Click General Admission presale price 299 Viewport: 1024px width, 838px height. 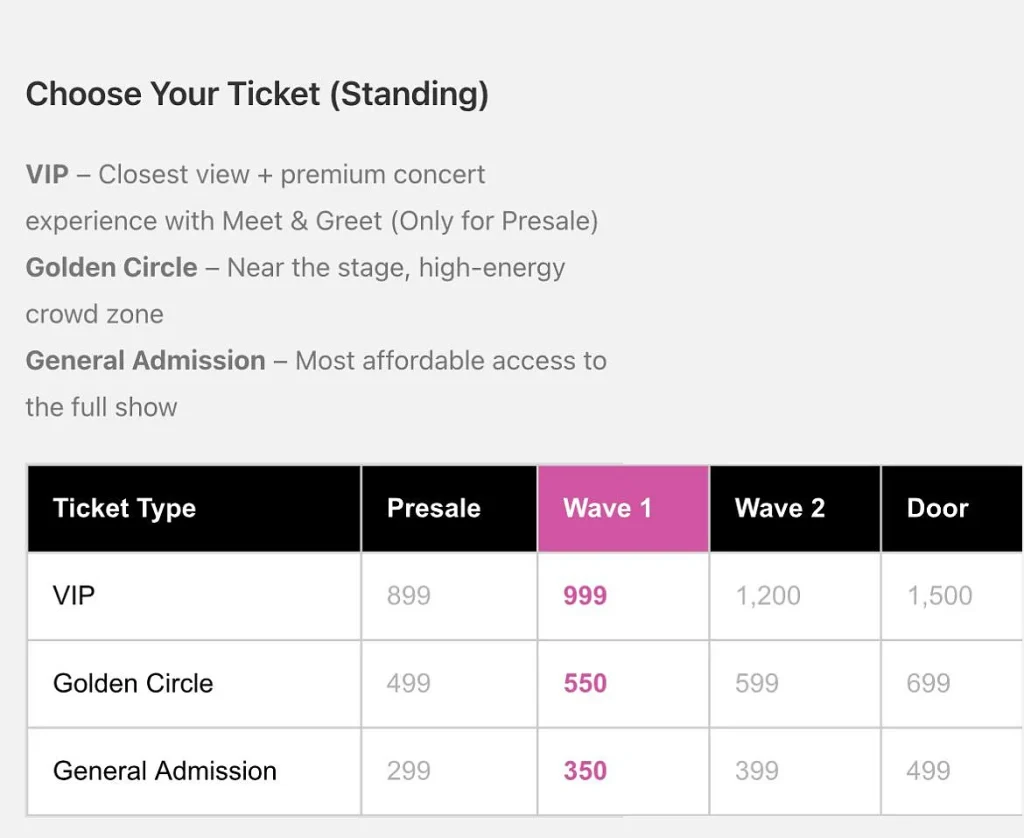[x=409, y=771]
